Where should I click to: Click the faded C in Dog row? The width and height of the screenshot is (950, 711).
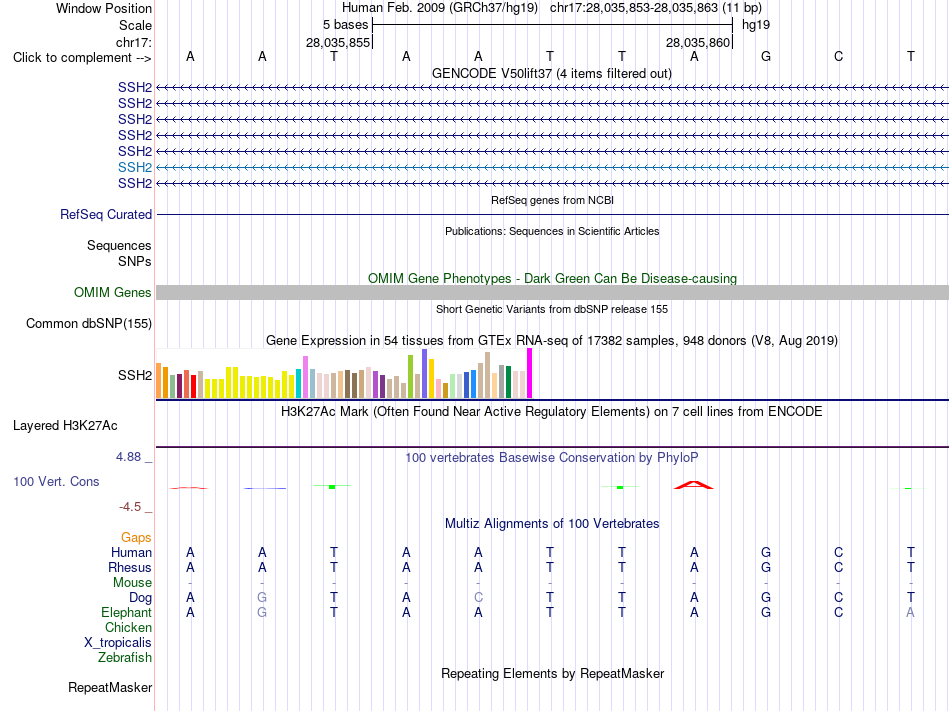[x=478, y=597]
